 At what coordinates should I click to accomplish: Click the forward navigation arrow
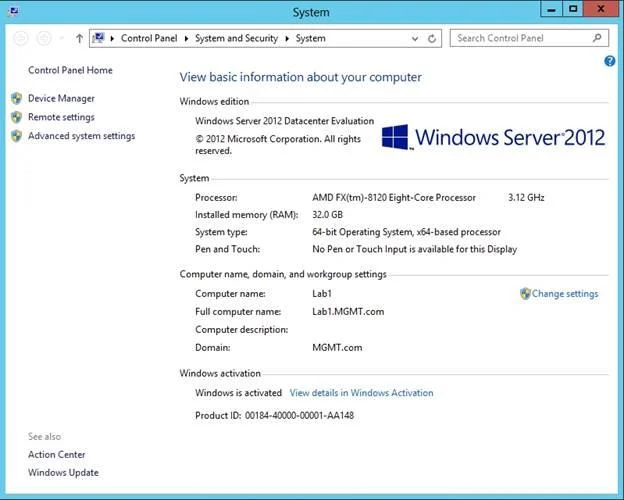point(44,38)
